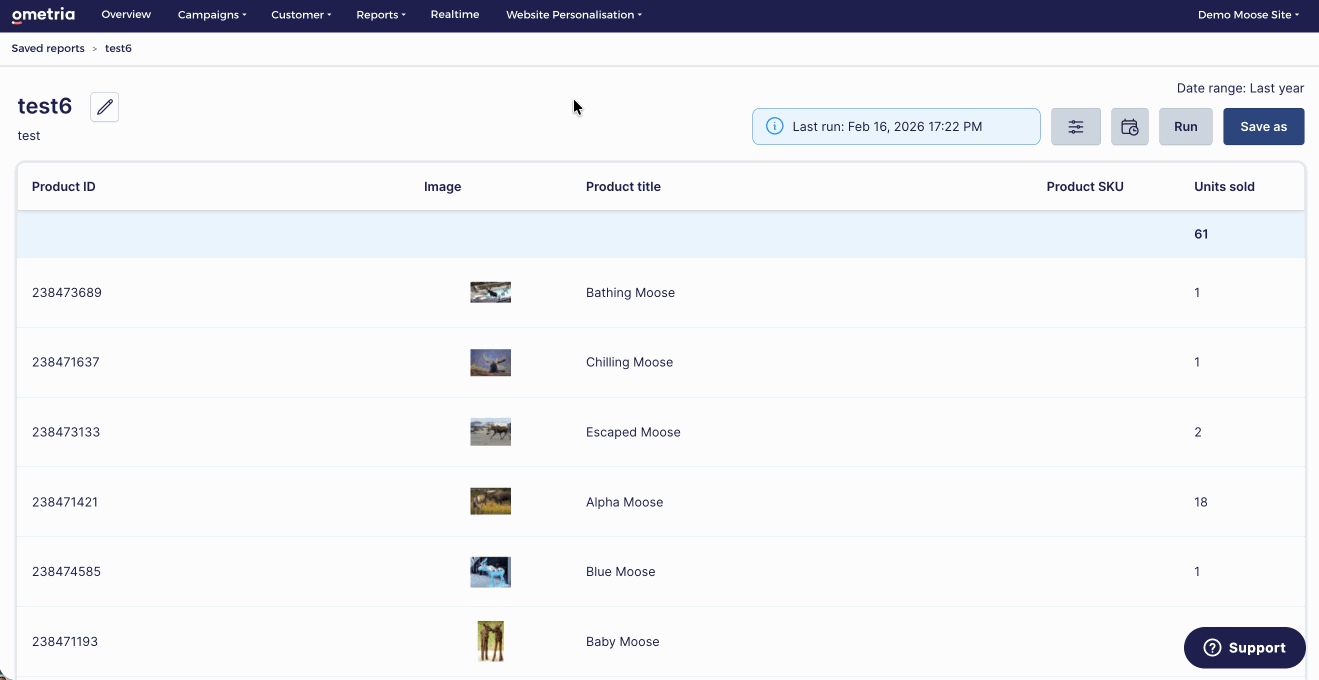View the Alpha Moose image
The height and width of the screenshot is (680, 1319).
[491, 501]
